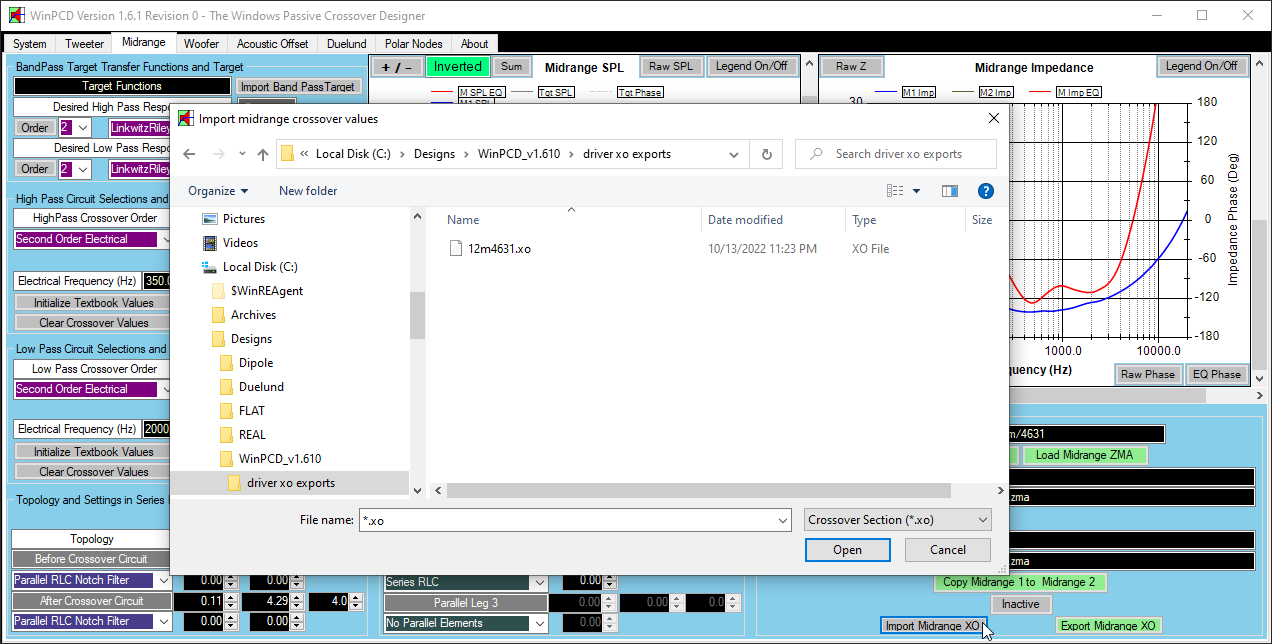Click the Up directory arrow icon
Screen dimensions: 1272x644
263,154
